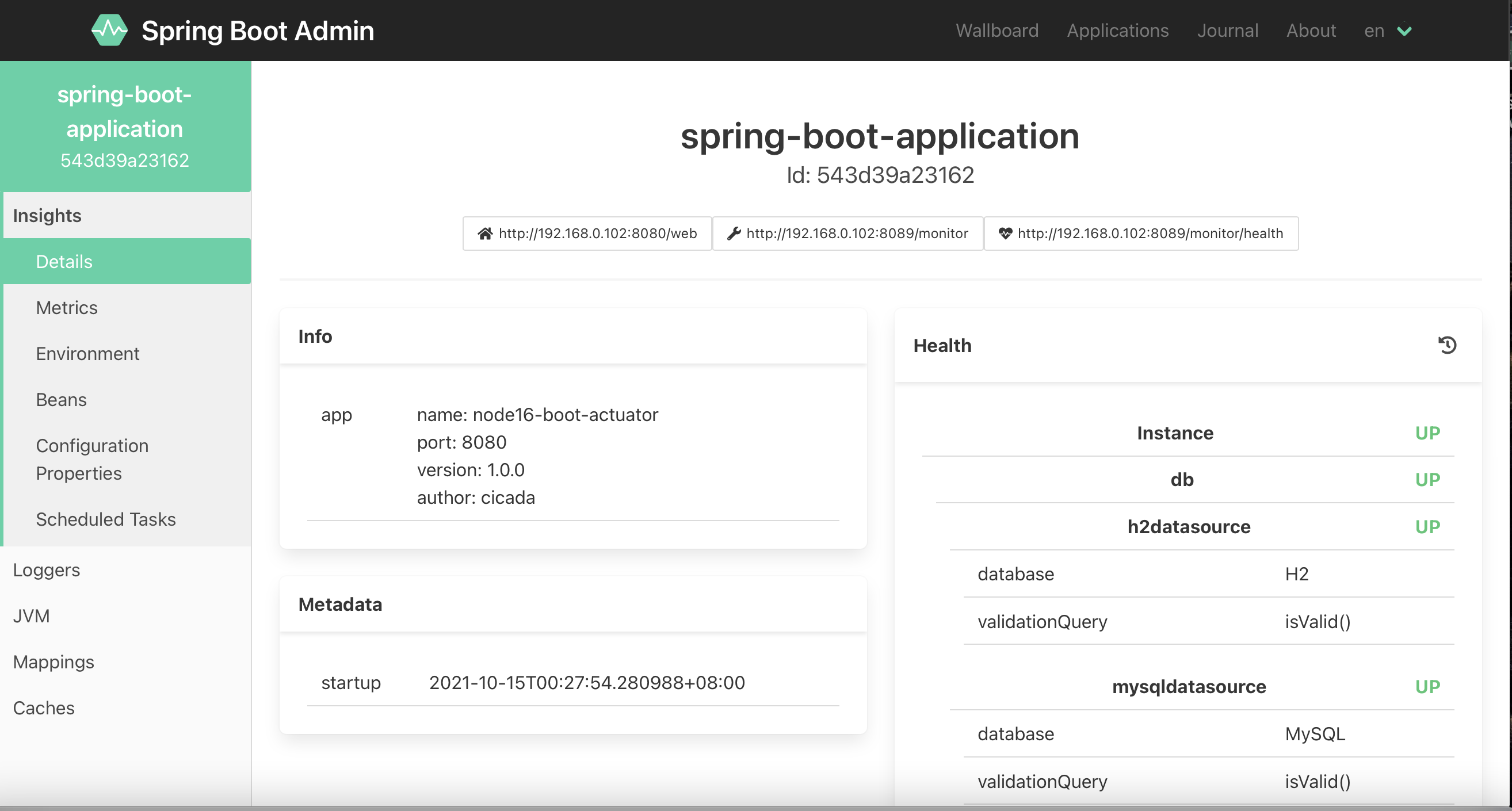Open Beans in the sidebar
Screen dimensions: 1512x811
click(x=127, y=400)
